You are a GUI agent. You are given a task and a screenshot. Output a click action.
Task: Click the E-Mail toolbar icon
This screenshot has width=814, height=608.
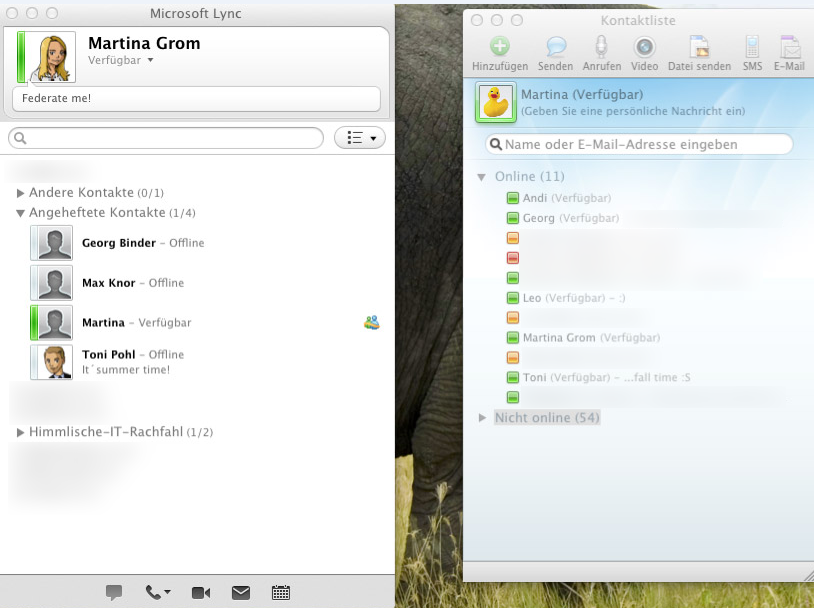click(x=789, y=47)
